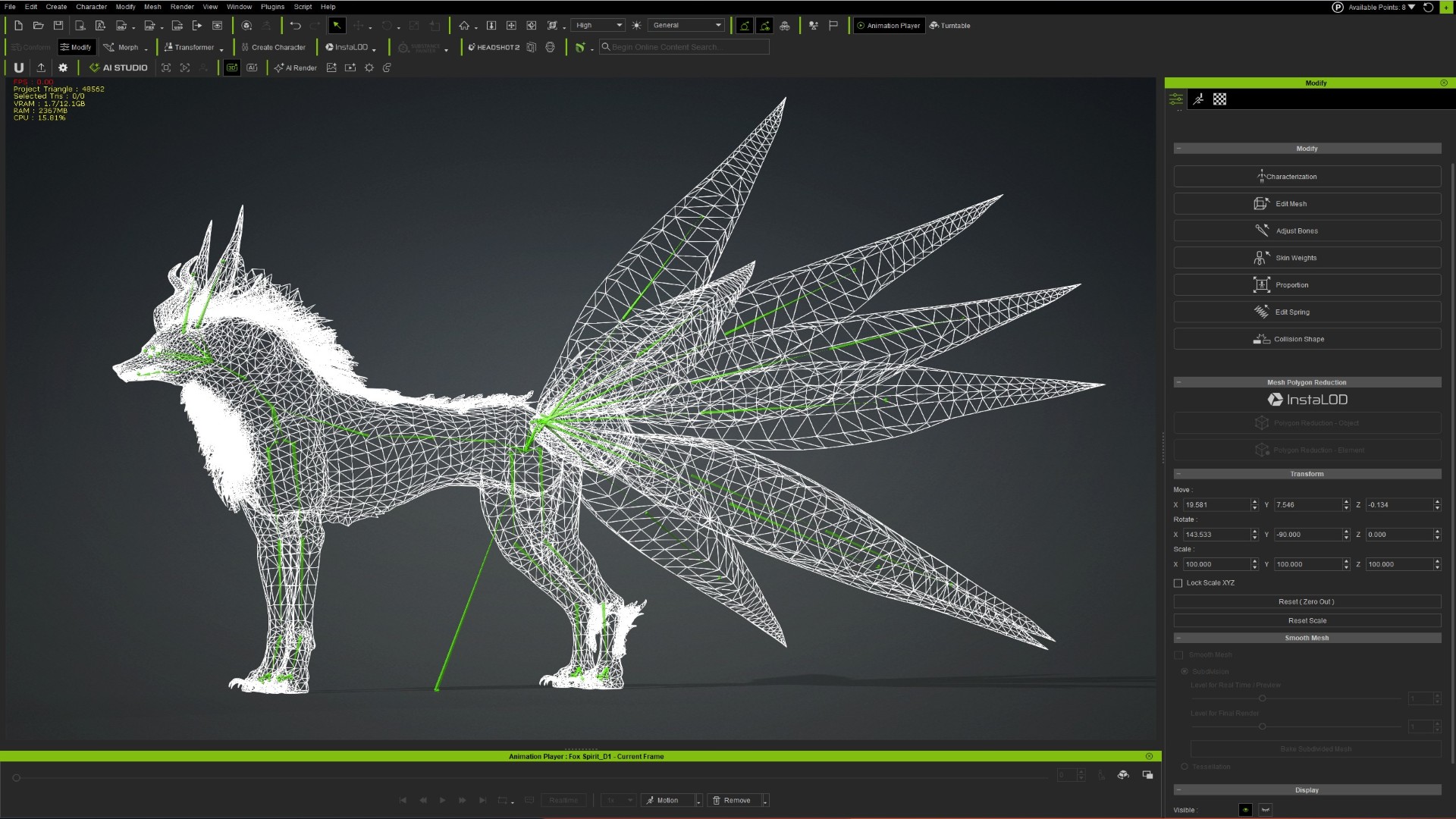The height and width of the screenshot is (819, 1456).
Task: Open the Script menu
Action: 303,7
